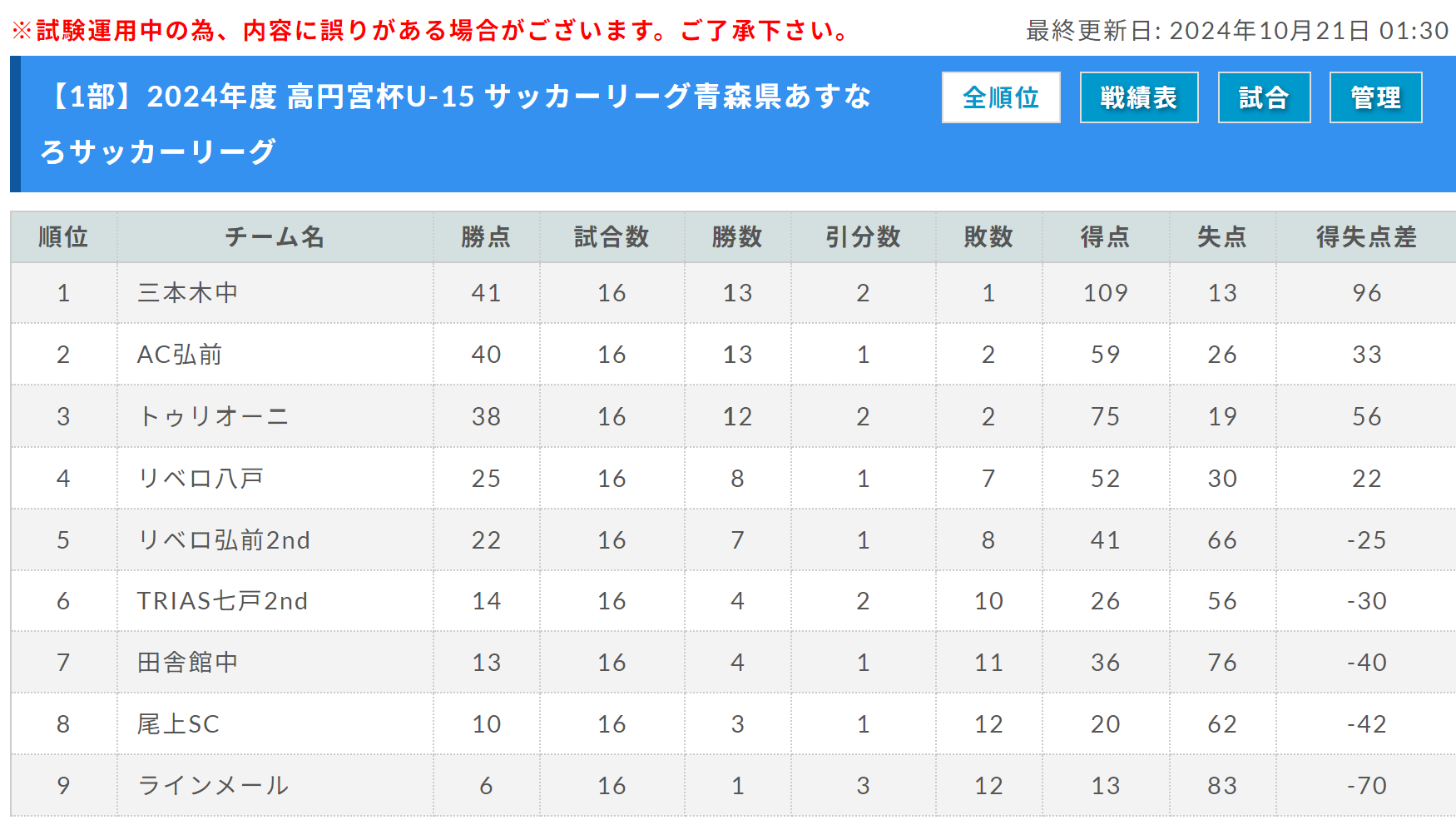The height and width of the screenshot is (820, 1456).
Task: Switch to the 戦績表 tab
Action: (x=1139, y=97)
